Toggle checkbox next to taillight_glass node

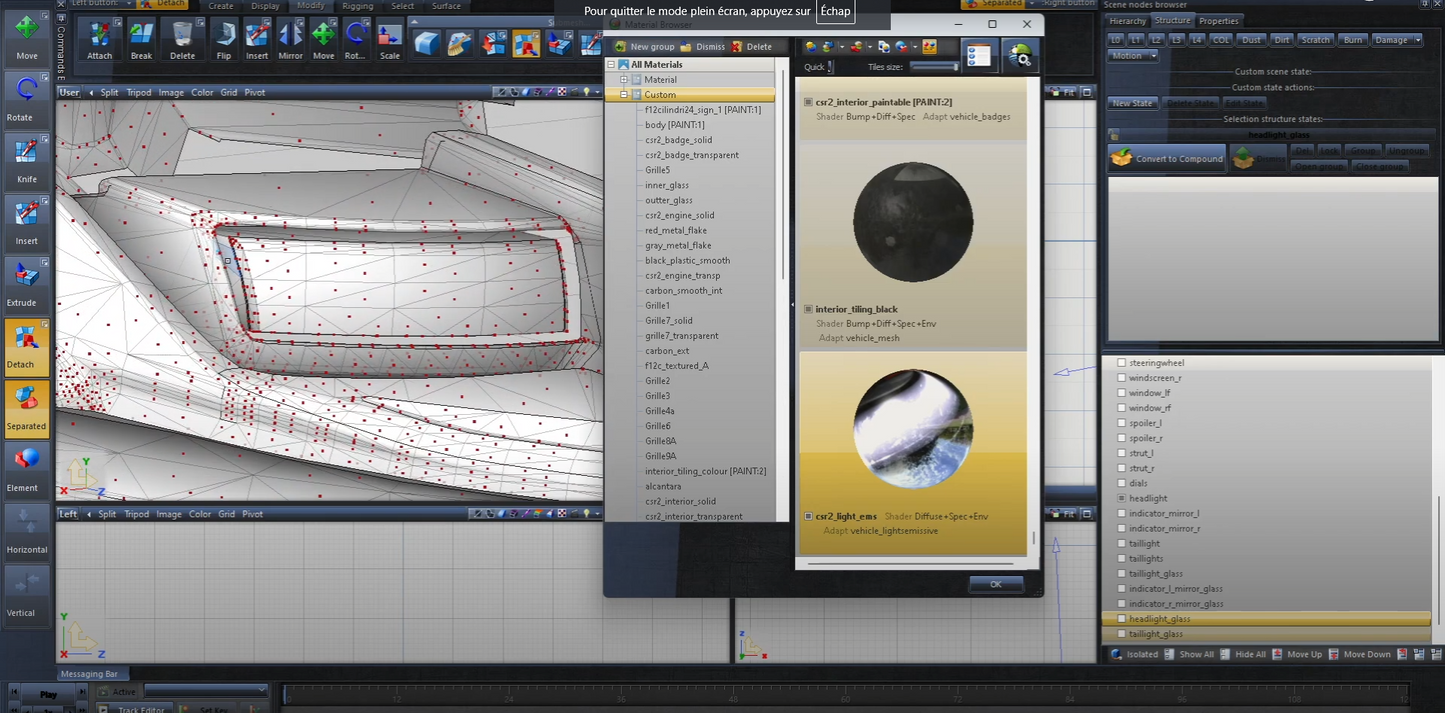tap(1121, 574)
